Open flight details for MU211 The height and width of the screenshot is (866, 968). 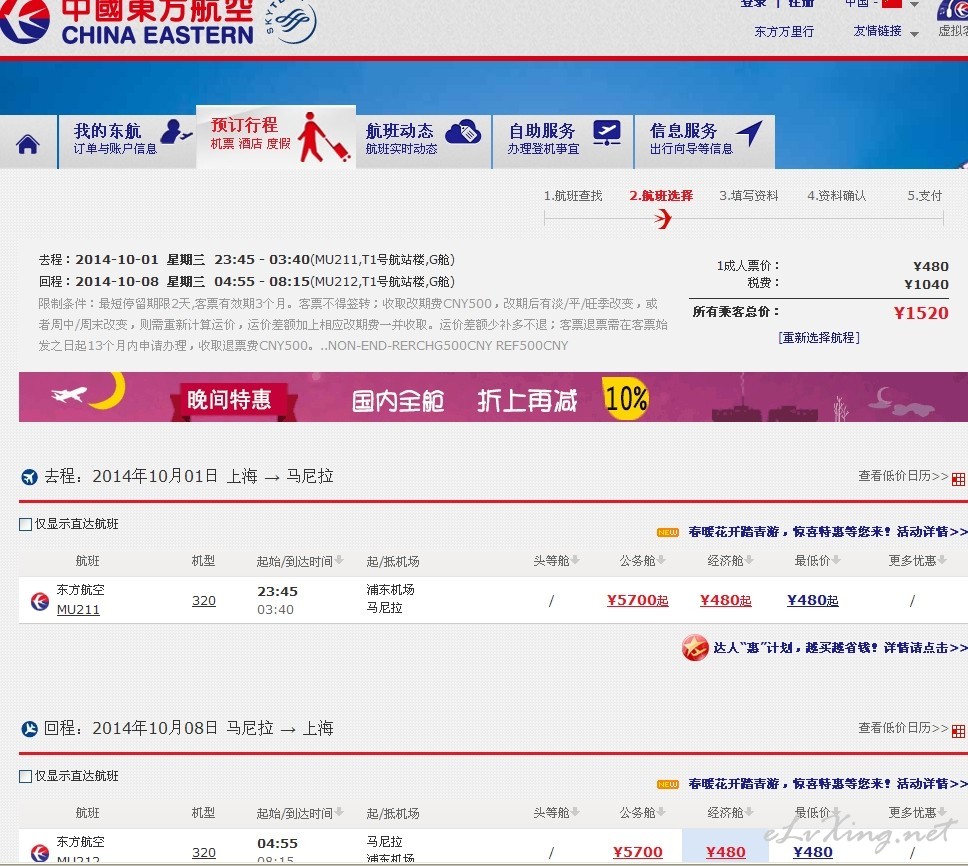[x=78, y=610]
